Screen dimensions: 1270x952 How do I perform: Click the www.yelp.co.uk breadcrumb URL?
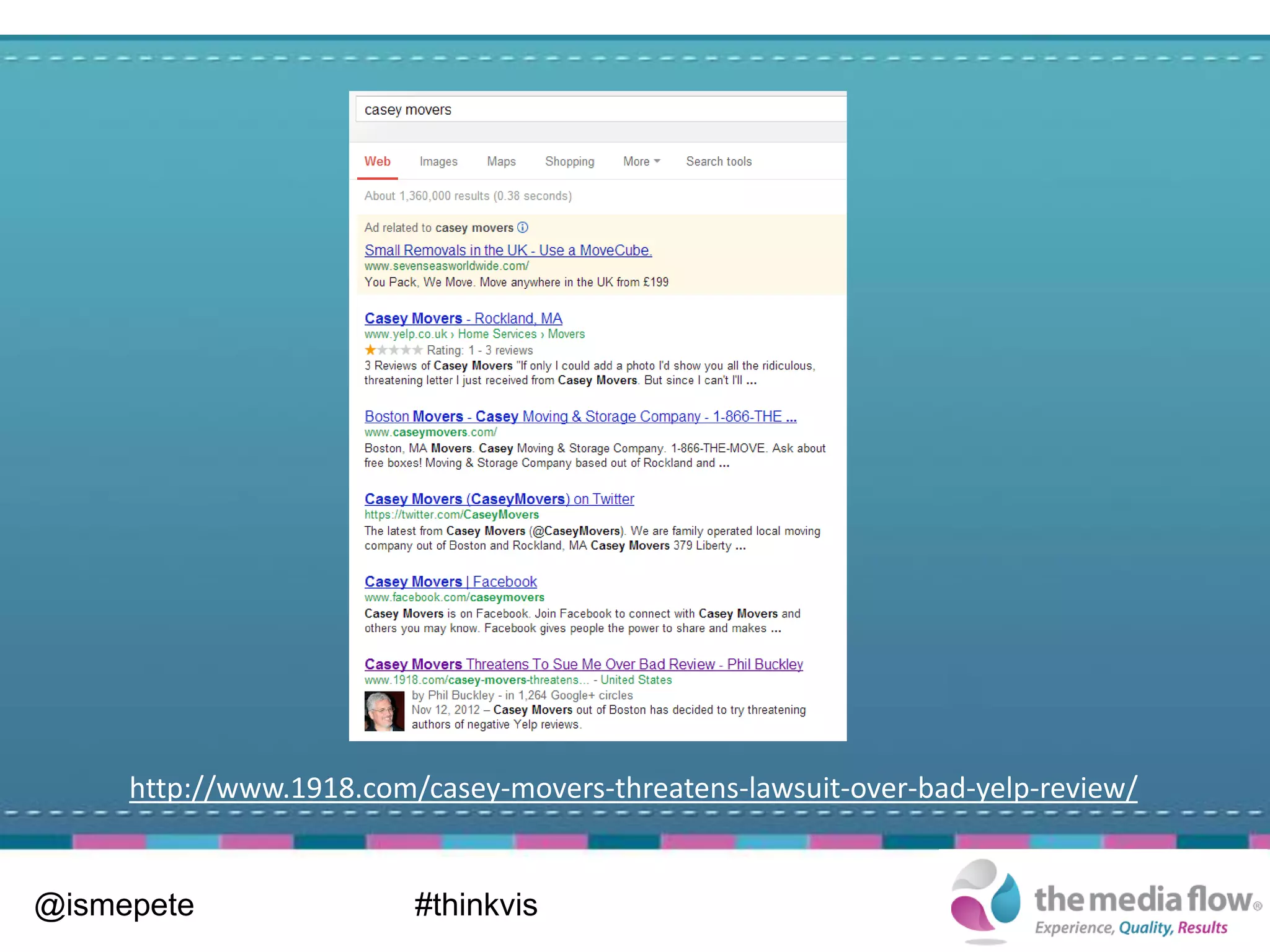[474, 334]
